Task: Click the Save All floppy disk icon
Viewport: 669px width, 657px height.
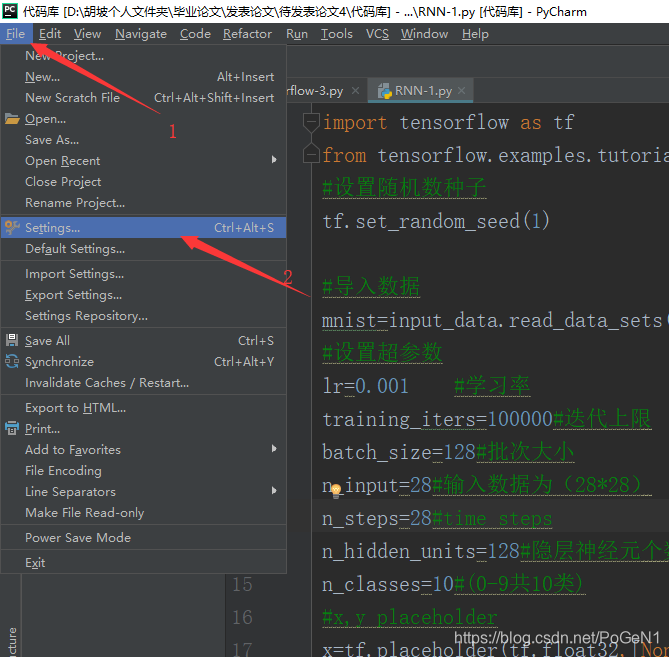Action: [12, 340]
